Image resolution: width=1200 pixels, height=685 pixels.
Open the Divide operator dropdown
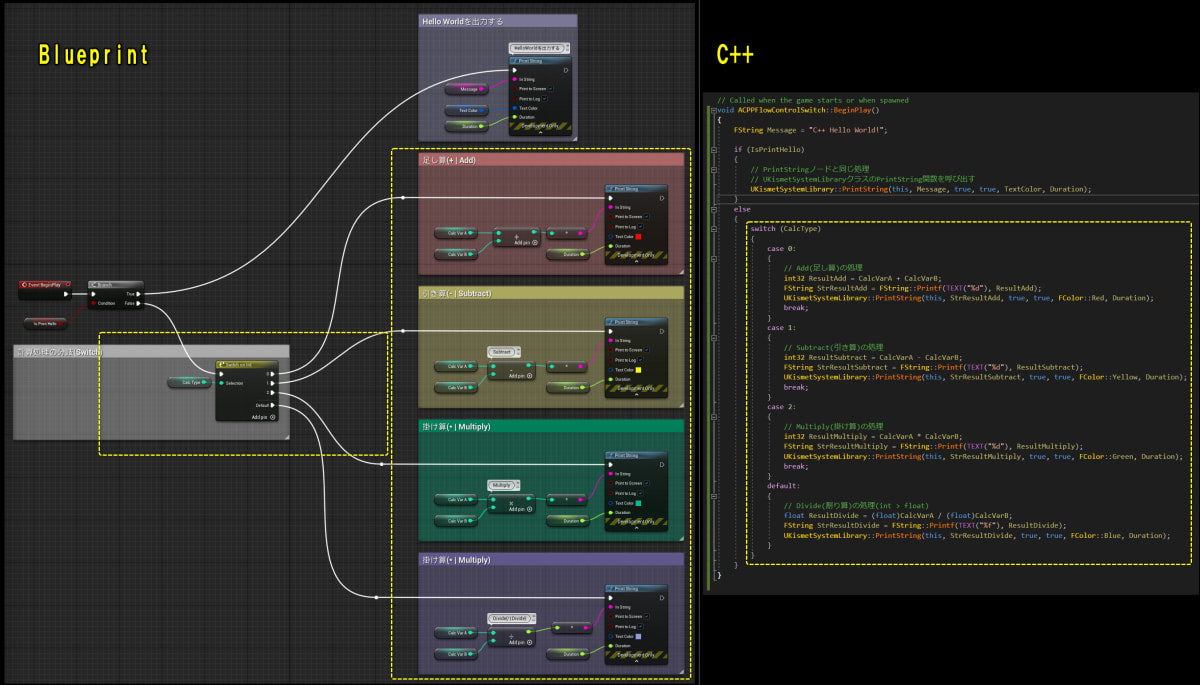[511, 618]
